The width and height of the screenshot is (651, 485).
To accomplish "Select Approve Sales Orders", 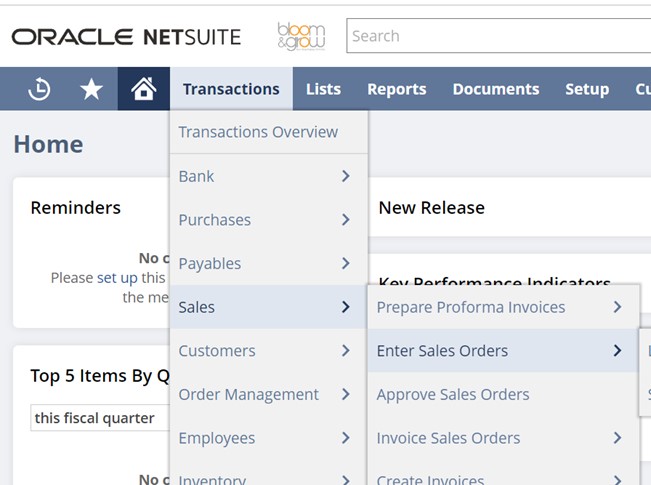I will tap(453, 394).
